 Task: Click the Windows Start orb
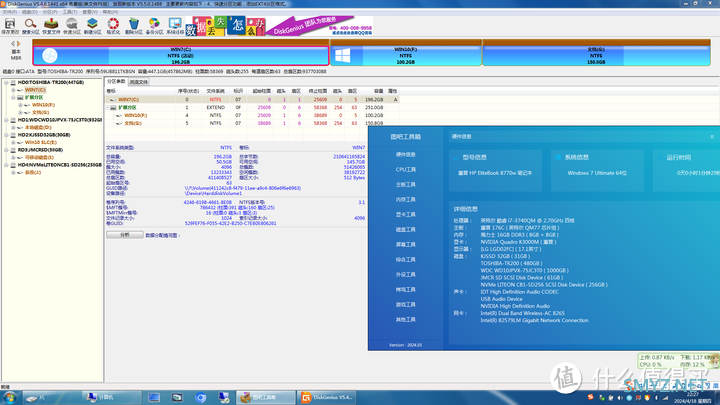click(10, 398)
